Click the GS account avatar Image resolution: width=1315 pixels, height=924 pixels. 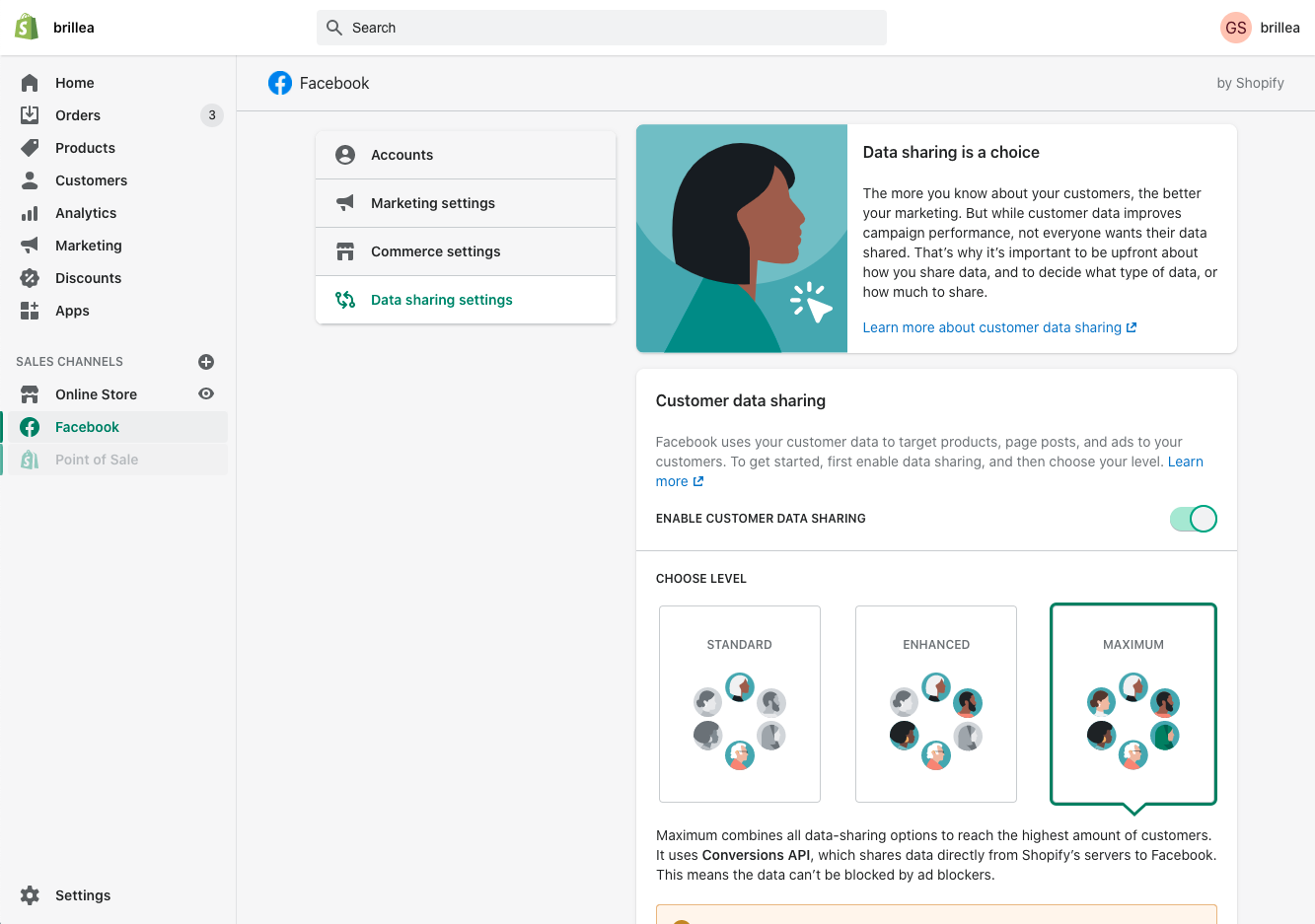point(1236,28)
